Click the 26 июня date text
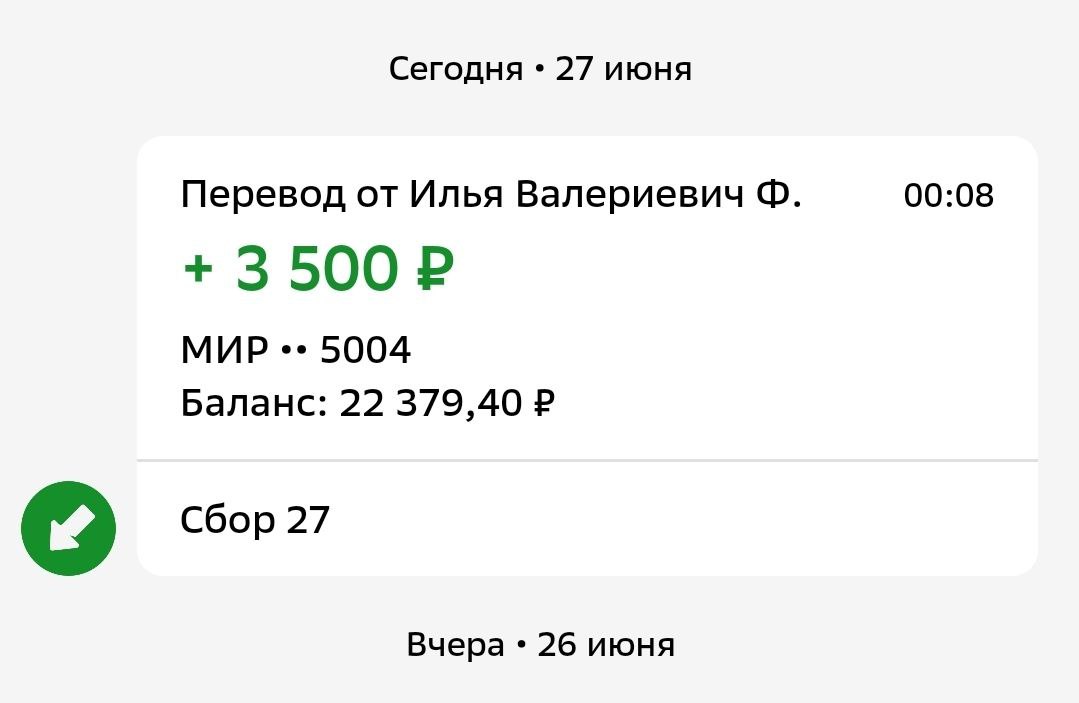The width and height of the screenshot is (1079, 703). pos(606,645)
